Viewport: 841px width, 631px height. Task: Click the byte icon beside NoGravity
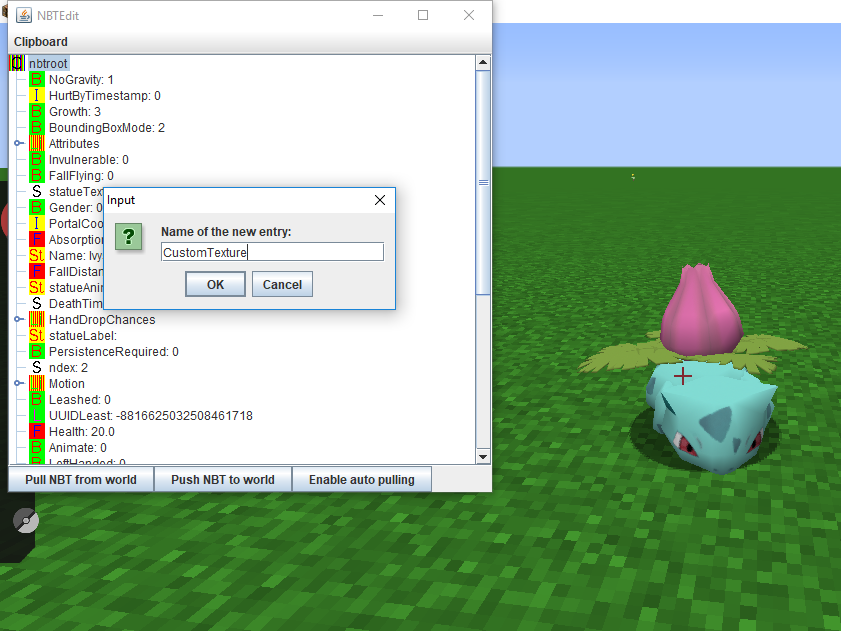36,79
